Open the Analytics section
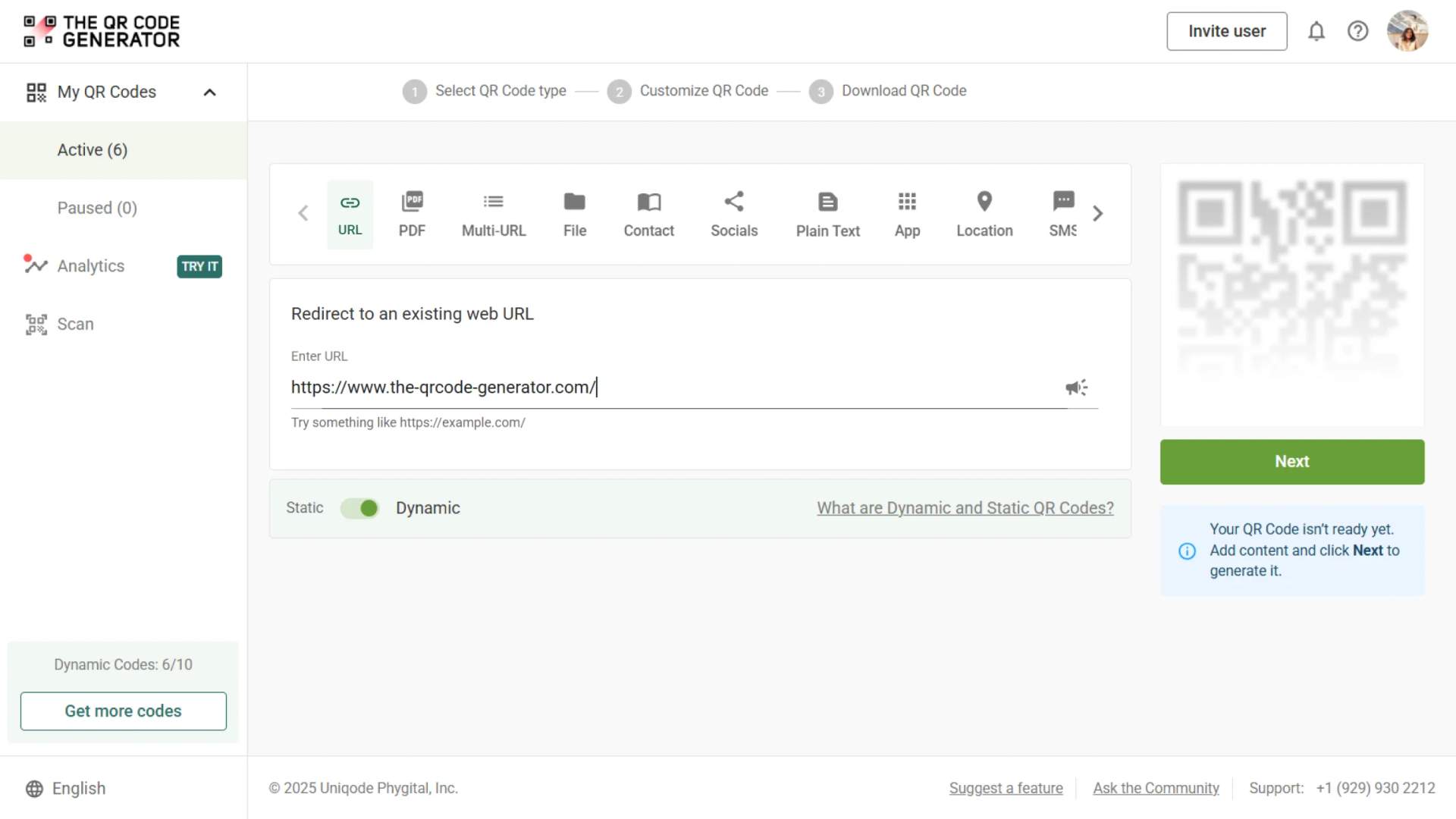This screenshot has width=1456, height=819. (91, 266)
